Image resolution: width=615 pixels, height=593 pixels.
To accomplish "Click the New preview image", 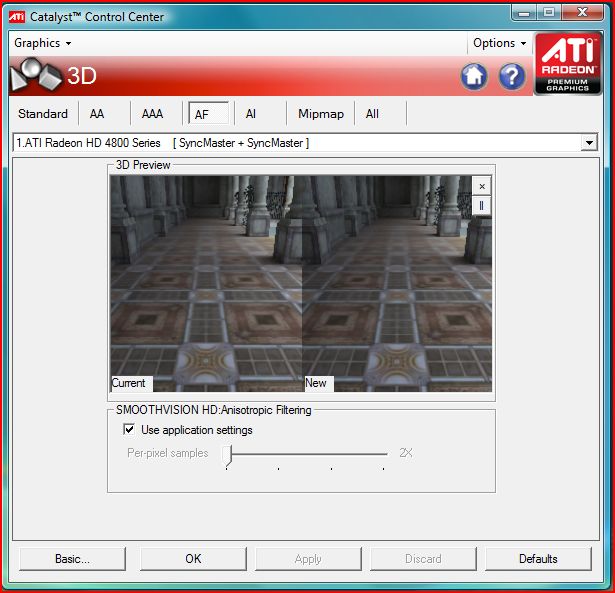I will (x=397, y=283).
